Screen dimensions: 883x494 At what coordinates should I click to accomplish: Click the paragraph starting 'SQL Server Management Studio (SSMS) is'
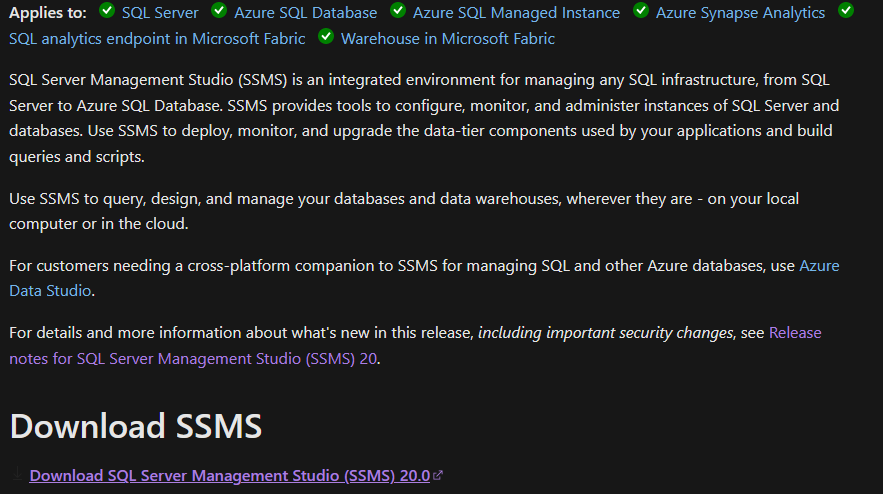[424, 118]
